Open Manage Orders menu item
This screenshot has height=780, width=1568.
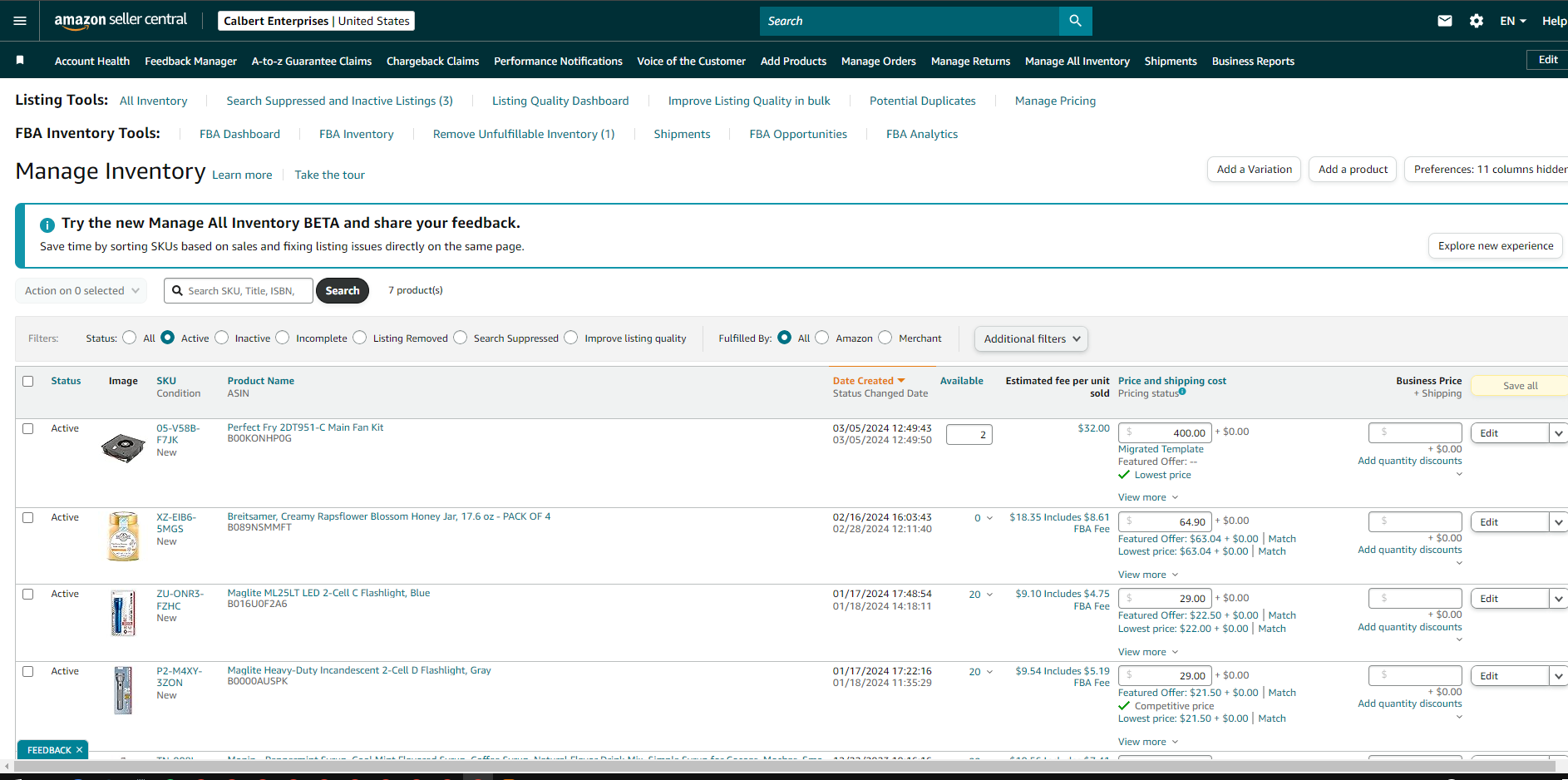click(878, 61)
